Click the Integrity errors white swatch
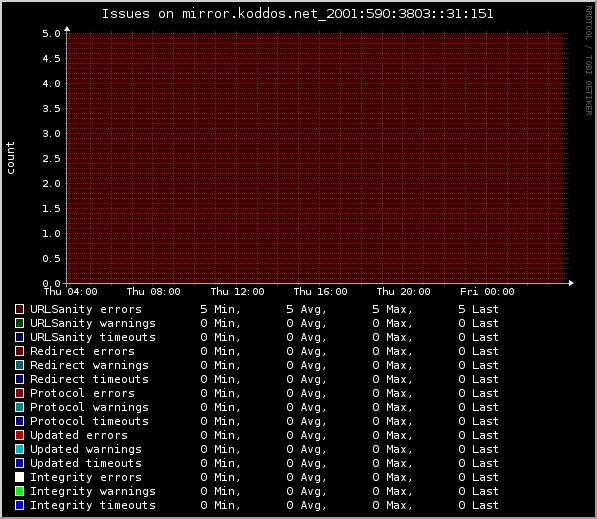This screenshot has width=597, height=519. (19, 477)
